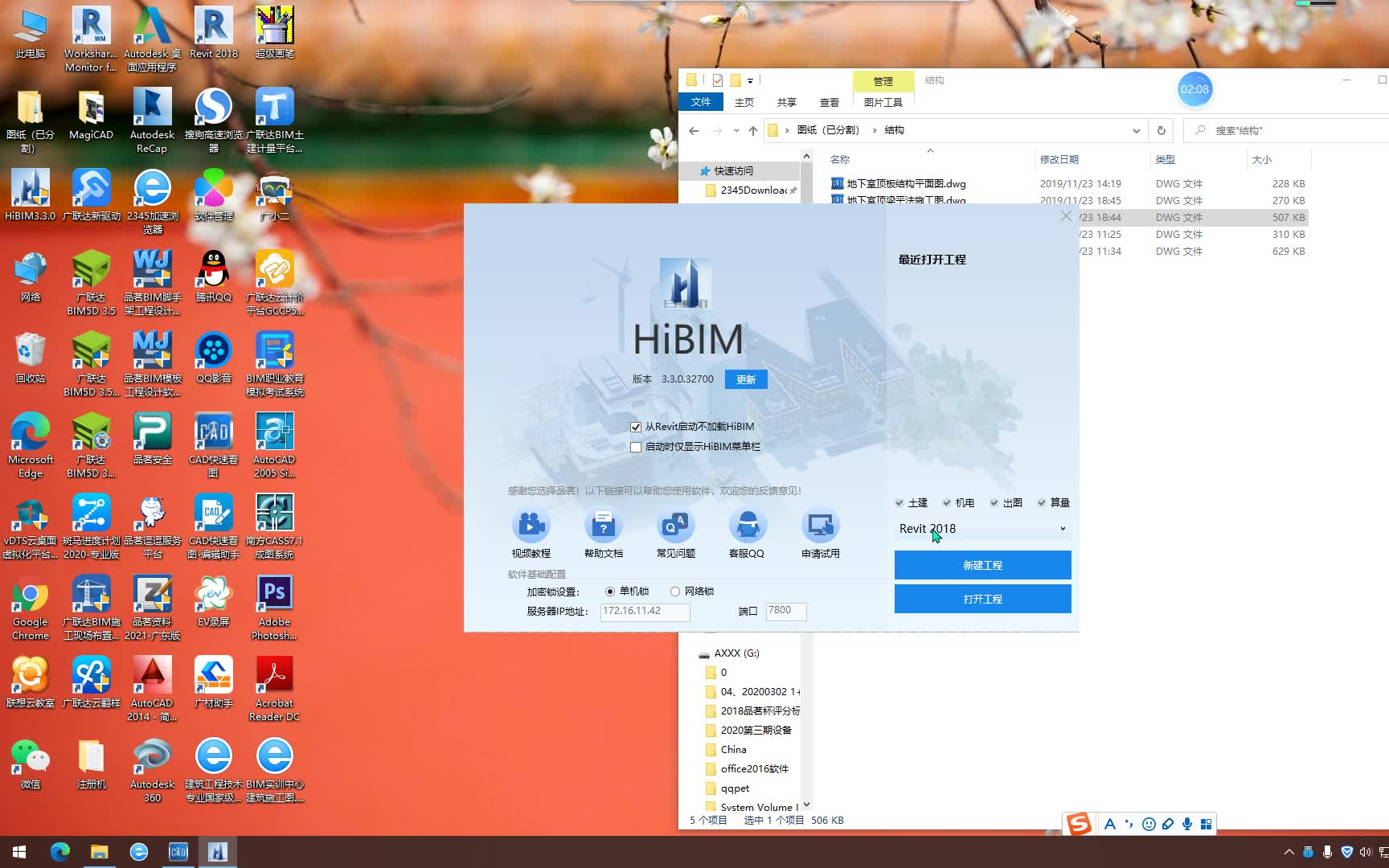Screen dimensions: 1389x868
Task: Open 品茗安全 desktop shortcut
Action: pyautogui.click(x=152, y=439)
